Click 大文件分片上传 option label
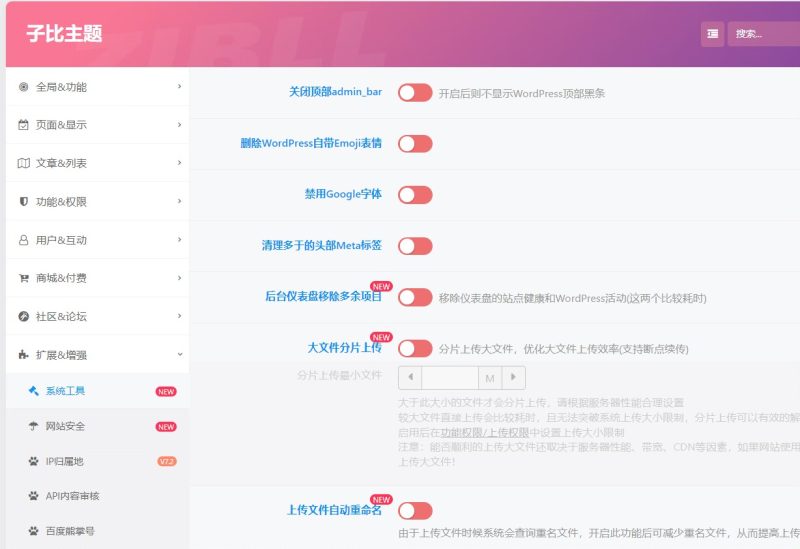The width and height of the screenshot is (800, 549). coord(344,347)
